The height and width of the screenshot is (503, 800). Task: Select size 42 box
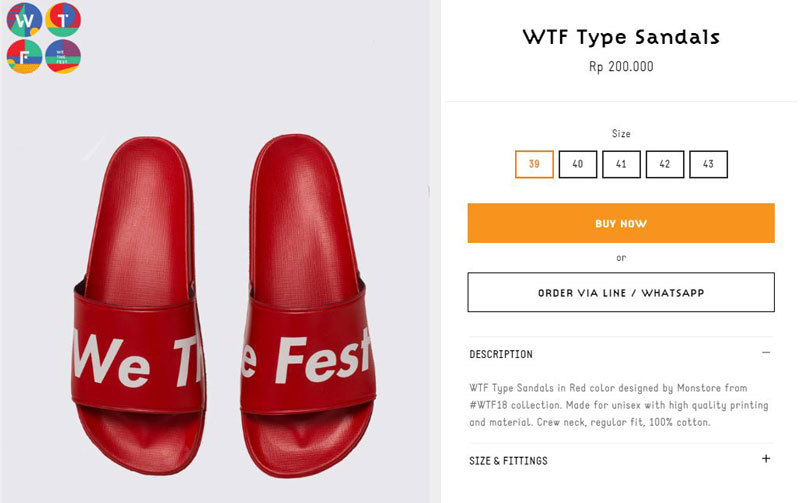(665, 164)
